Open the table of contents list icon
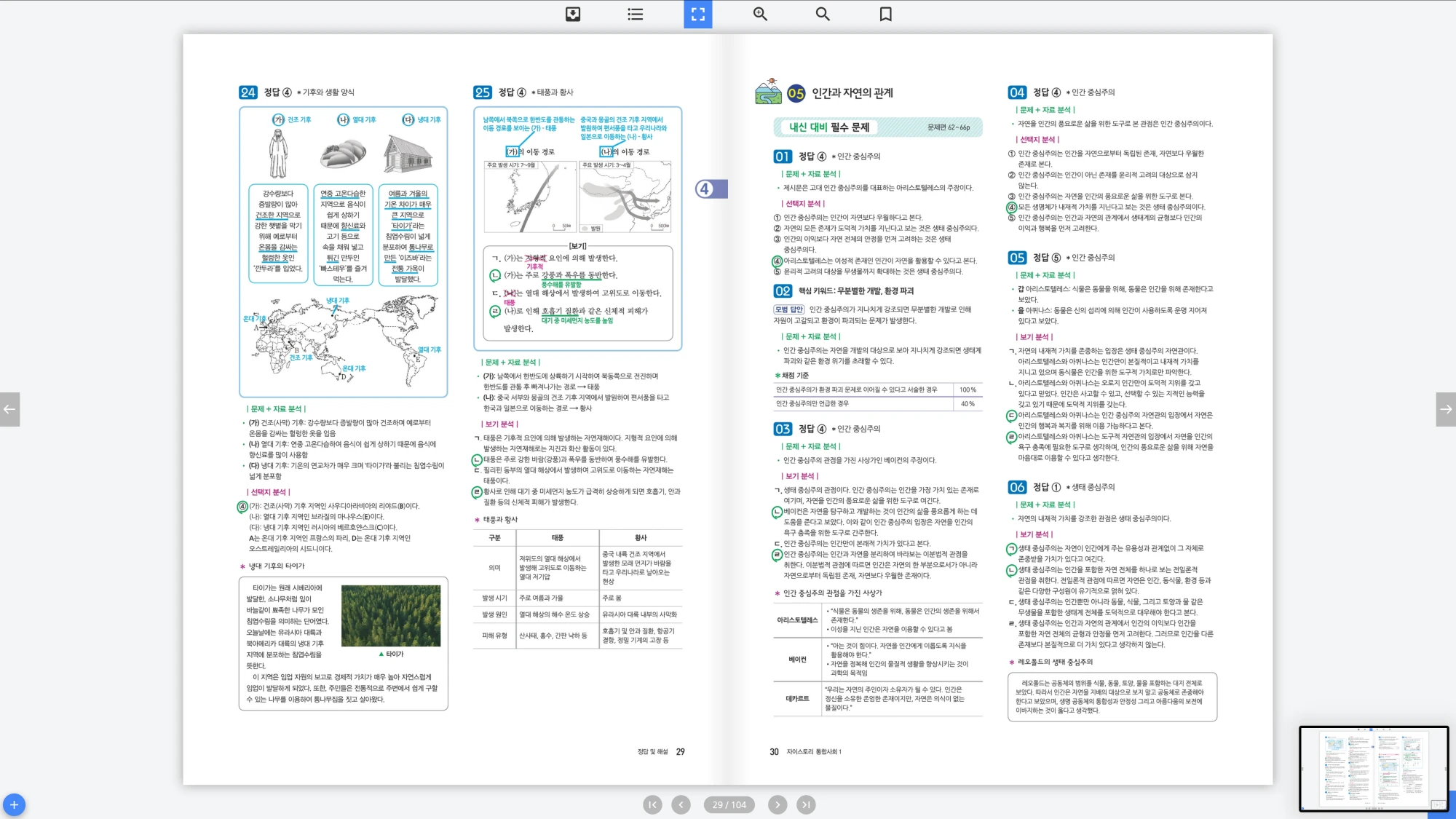Image resolution: width=1456 pixels, height=819 pixels. tap(635, 14)
